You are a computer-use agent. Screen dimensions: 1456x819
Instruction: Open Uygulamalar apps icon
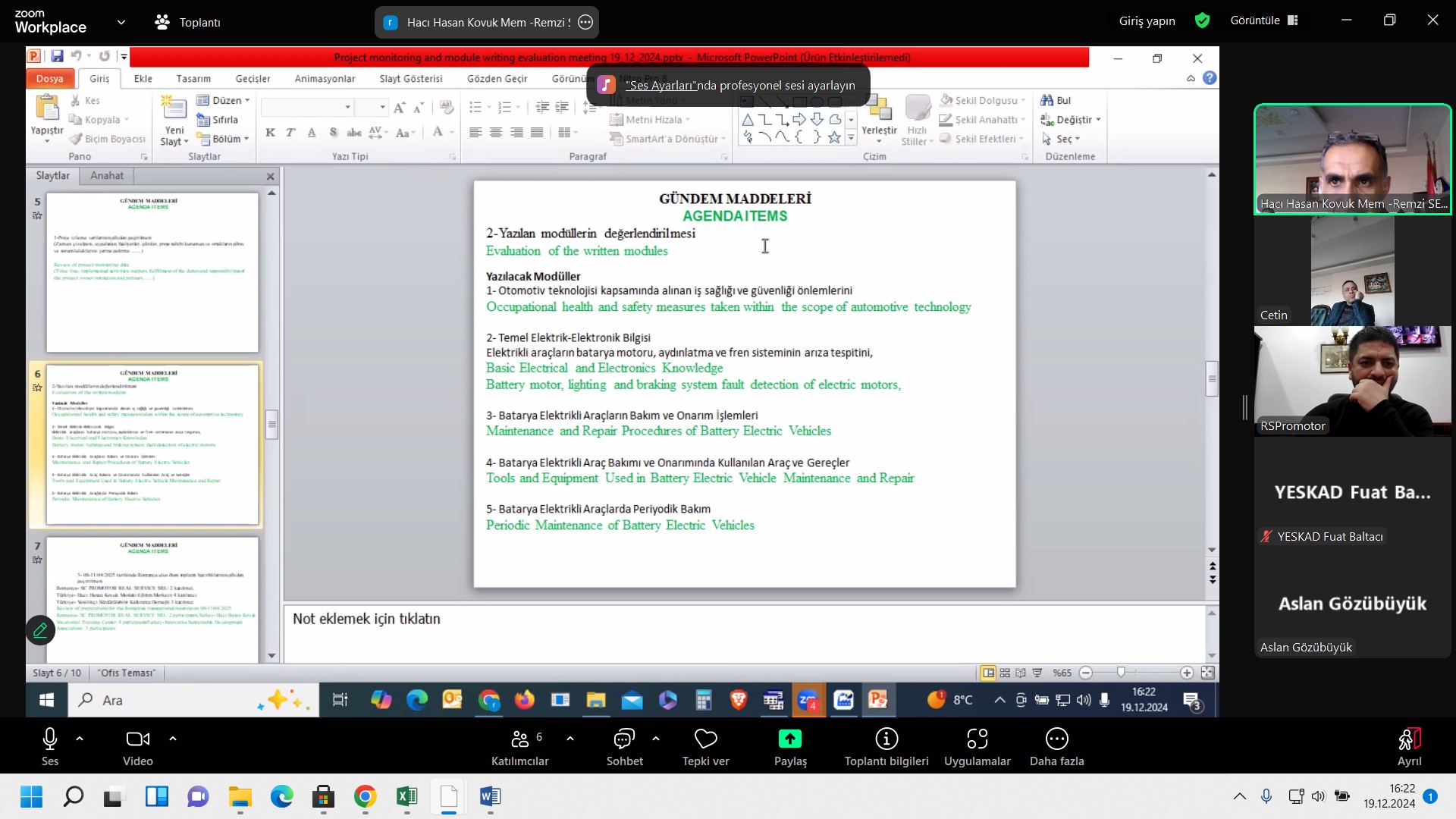tap(977, 739)
